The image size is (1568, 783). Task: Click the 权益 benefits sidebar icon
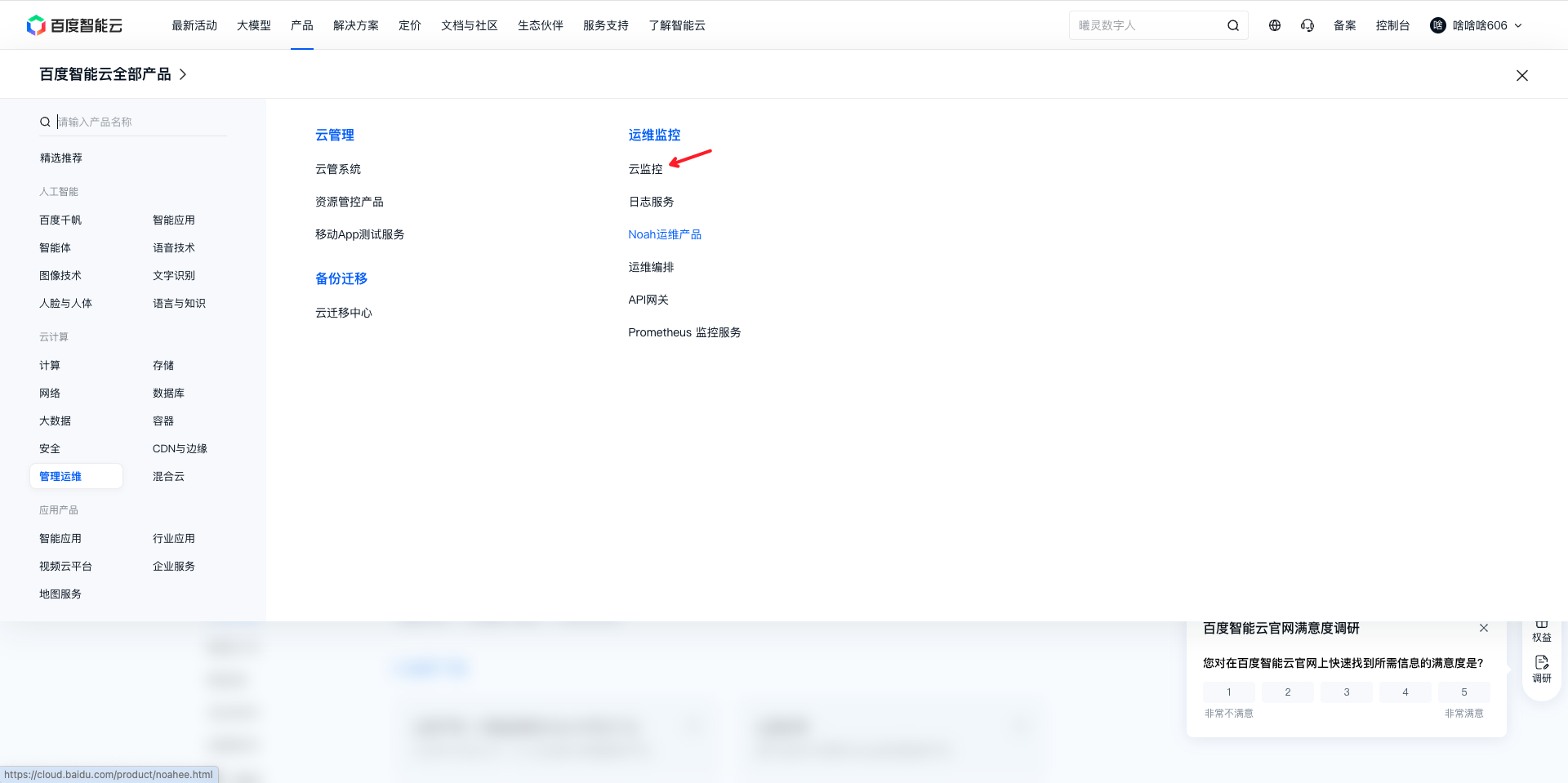pyautogui.click(x=1542, y=631)
